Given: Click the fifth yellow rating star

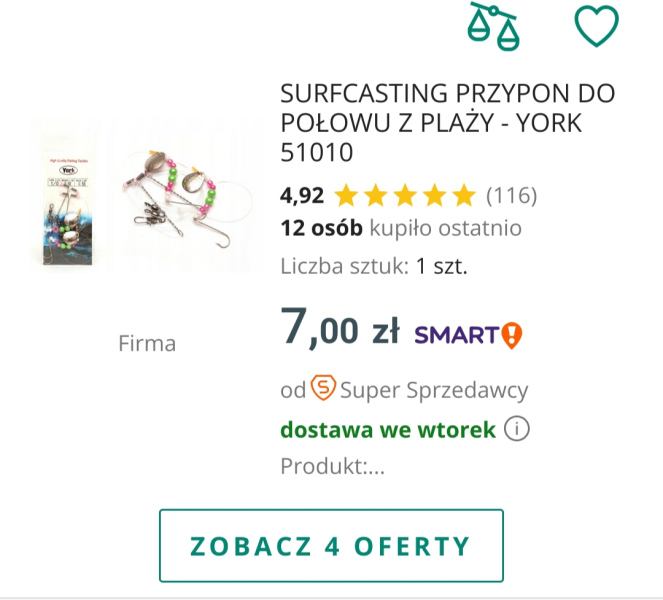Looking at the screenshot, I should click(464, 194).
